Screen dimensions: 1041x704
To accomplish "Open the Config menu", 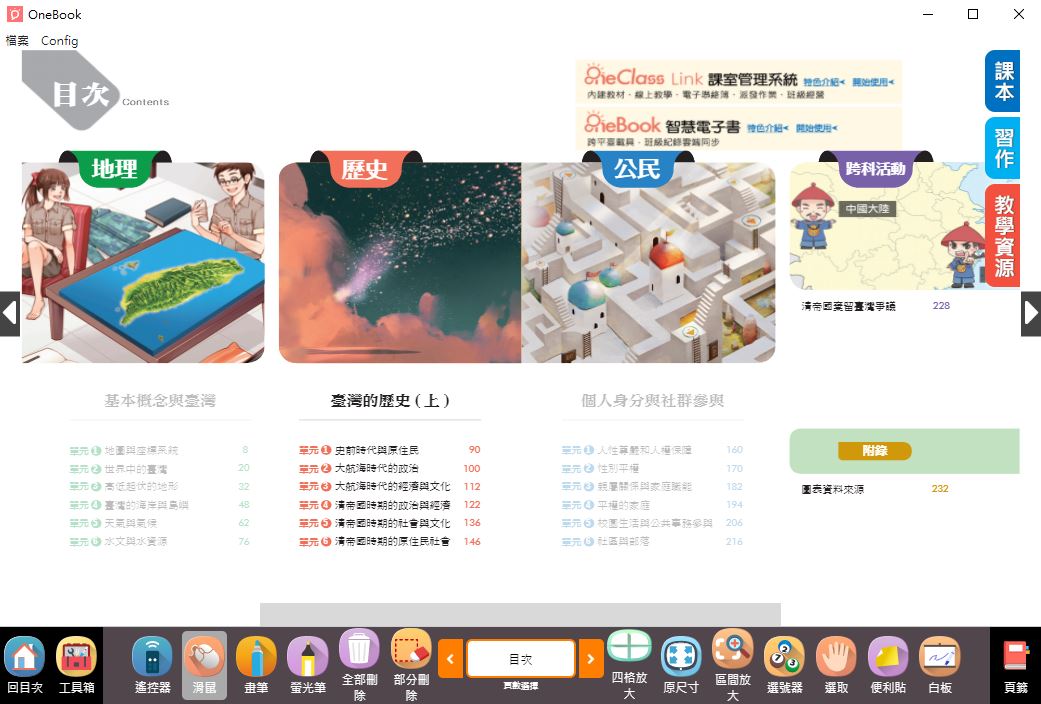I will point(60,41).
